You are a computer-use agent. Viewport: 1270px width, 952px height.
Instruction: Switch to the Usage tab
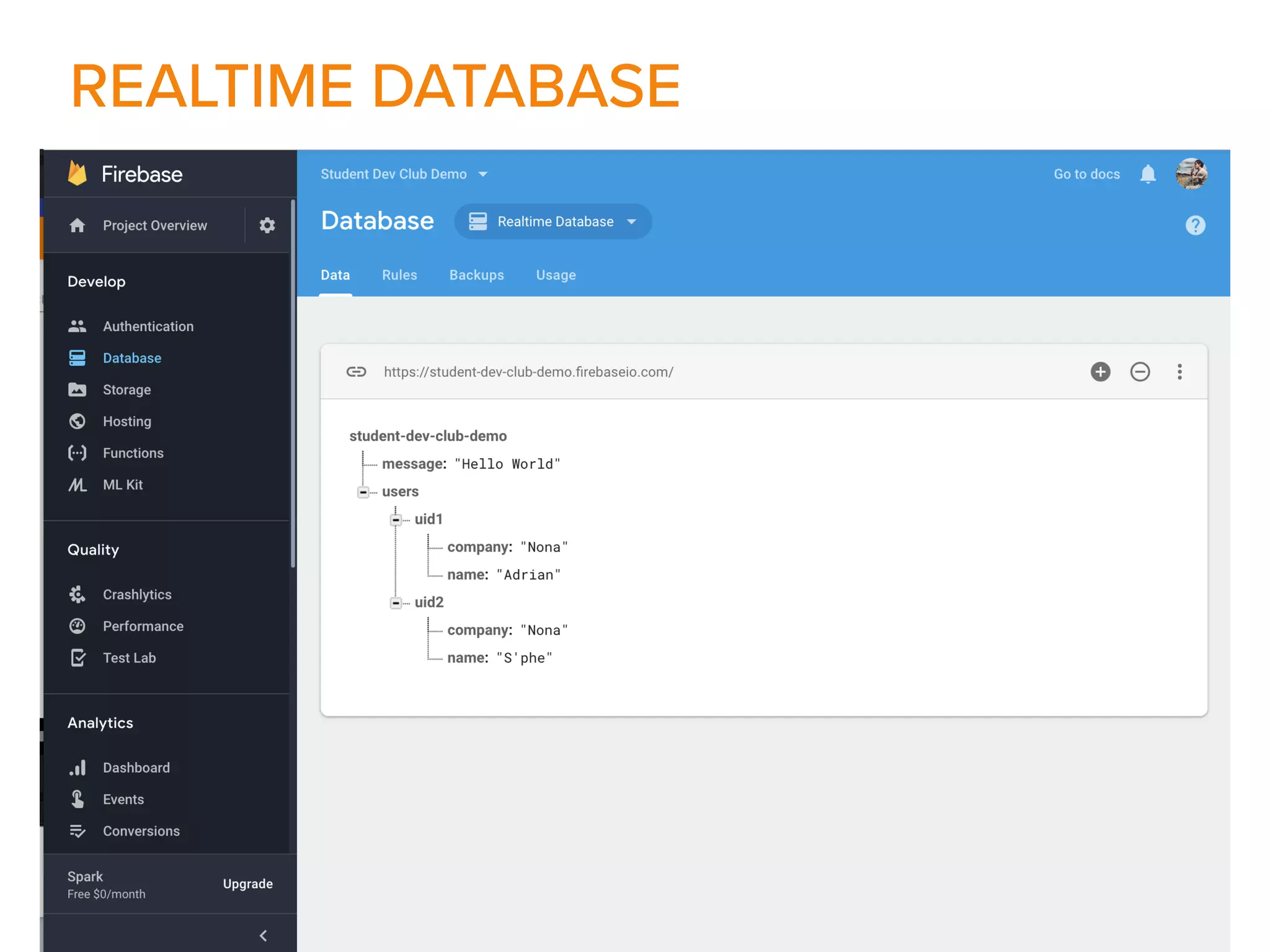pos(556,275)
